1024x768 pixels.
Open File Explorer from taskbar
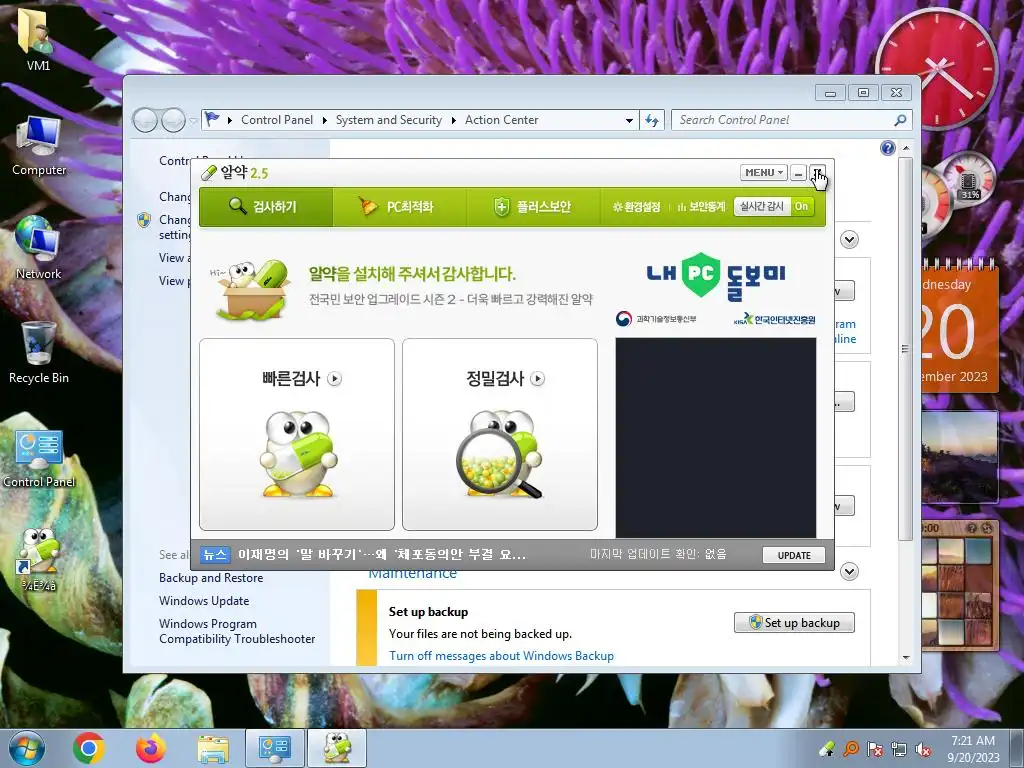pos(213,749)
